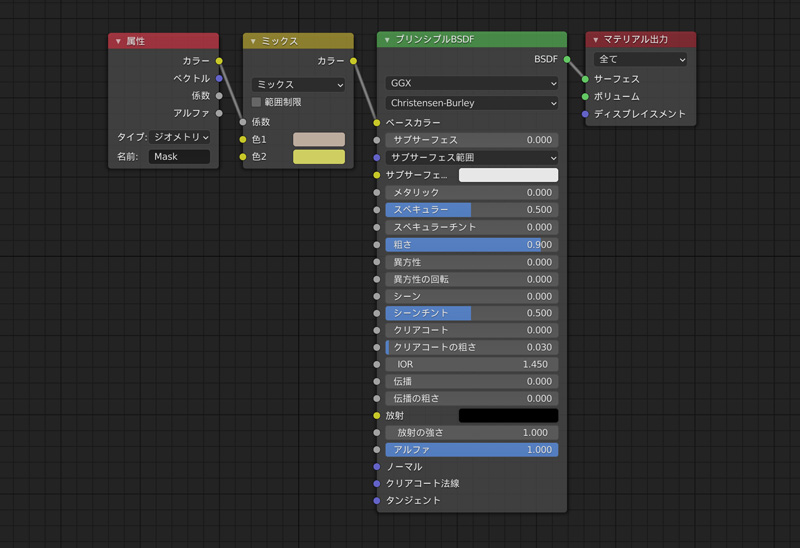
Task: Toggle the 範囲制限 checkbox
Action: (257, 102)
